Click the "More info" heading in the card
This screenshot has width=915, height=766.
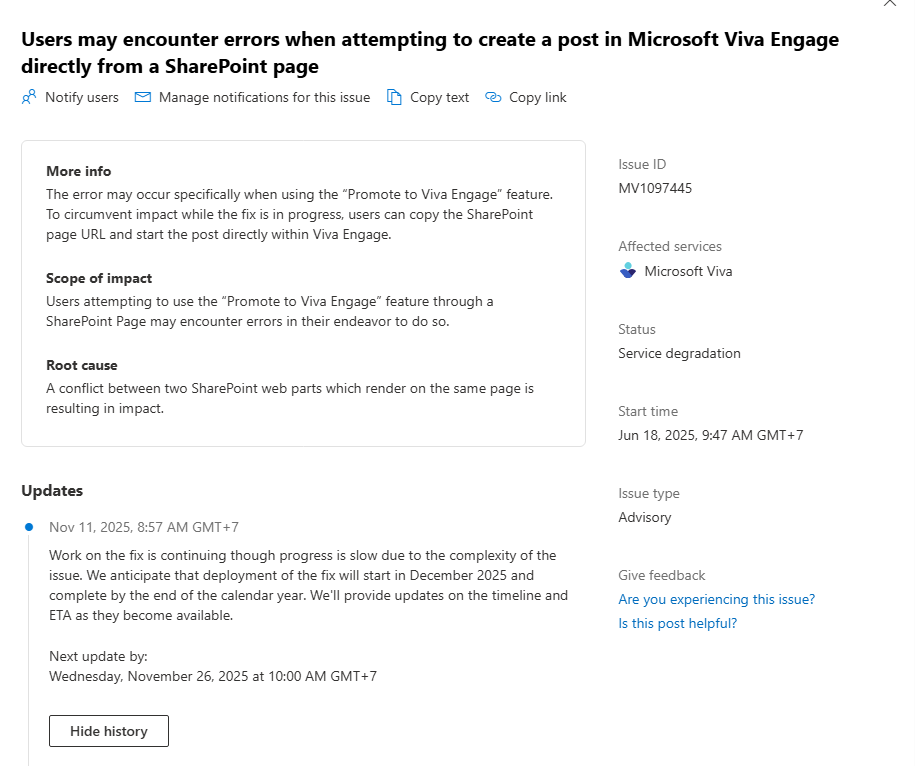coord(78,171)
